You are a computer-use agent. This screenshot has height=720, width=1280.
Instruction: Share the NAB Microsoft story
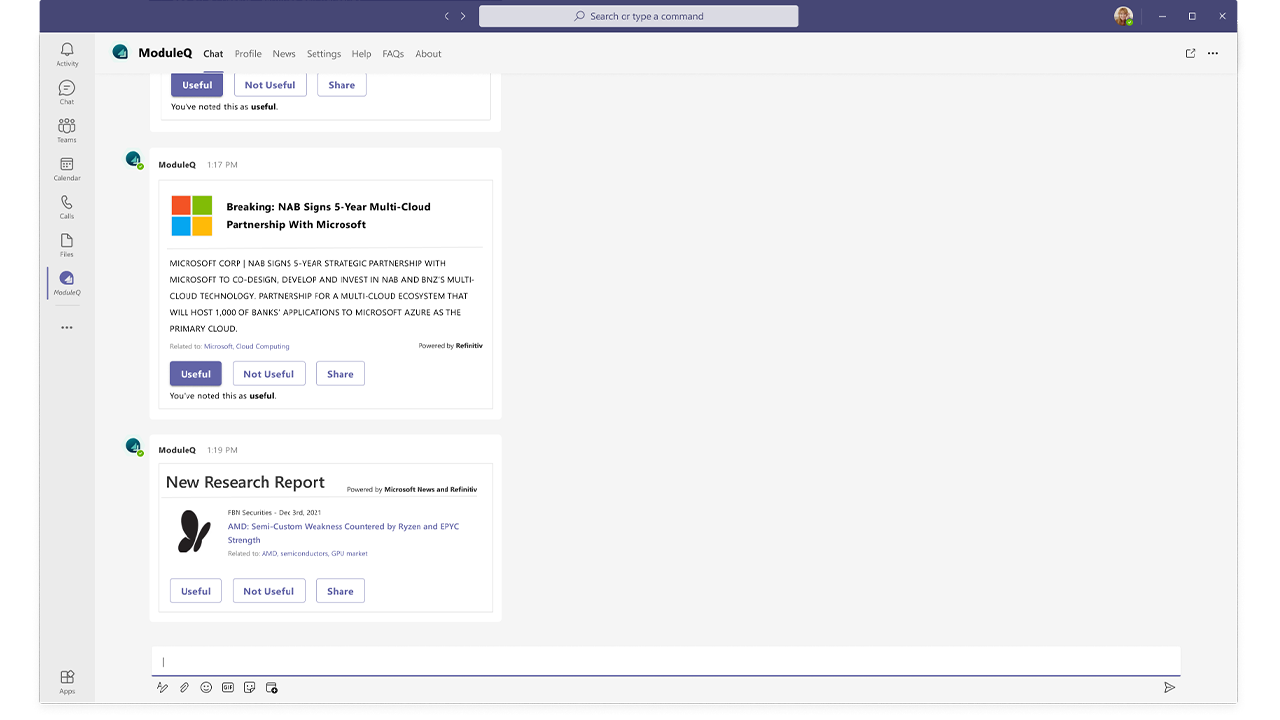(340, 374)
